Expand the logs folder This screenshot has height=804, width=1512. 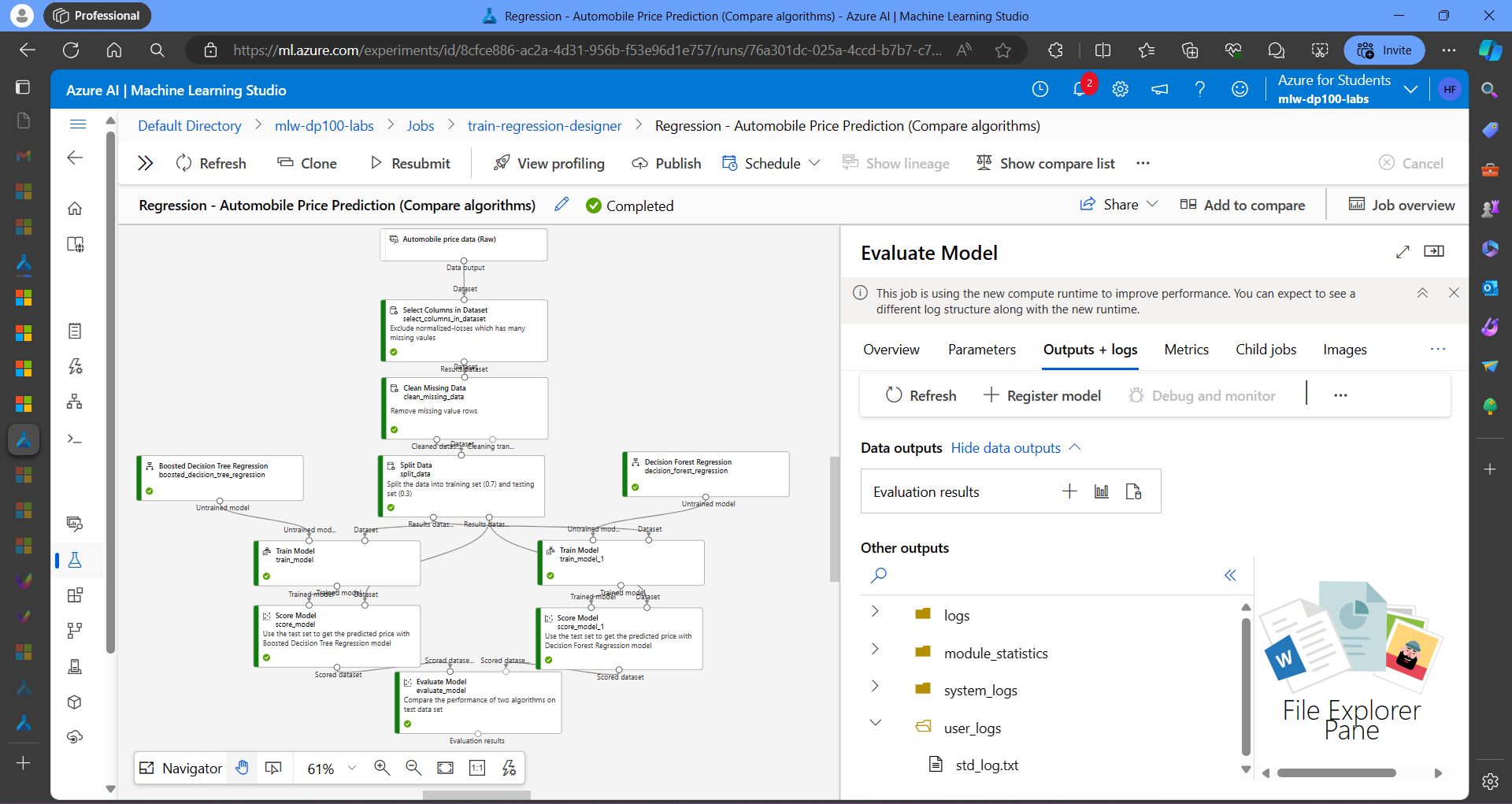coord(875,612)
